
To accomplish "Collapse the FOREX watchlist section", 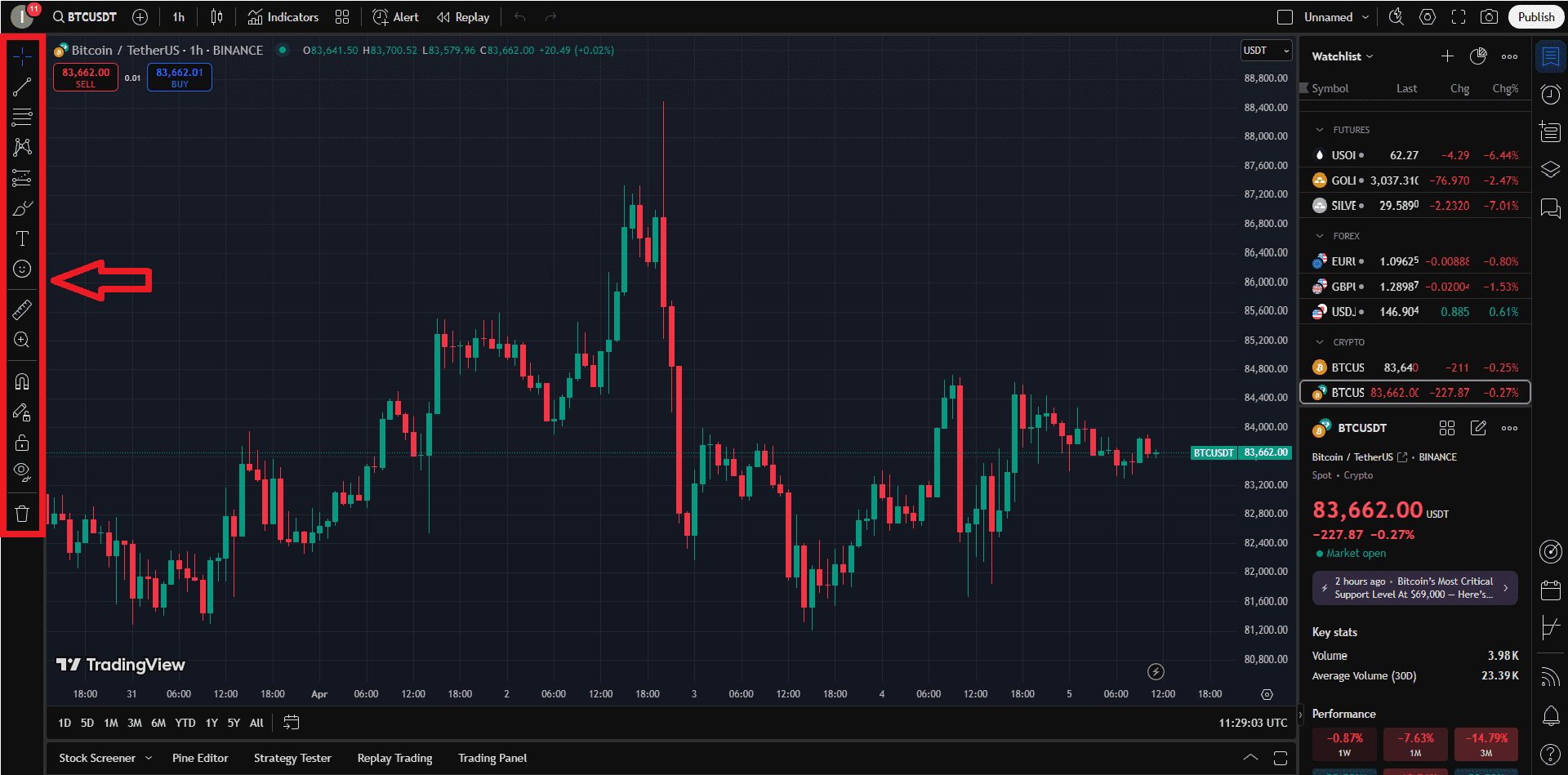I will pyautogui.click(x=1320, y=236).
